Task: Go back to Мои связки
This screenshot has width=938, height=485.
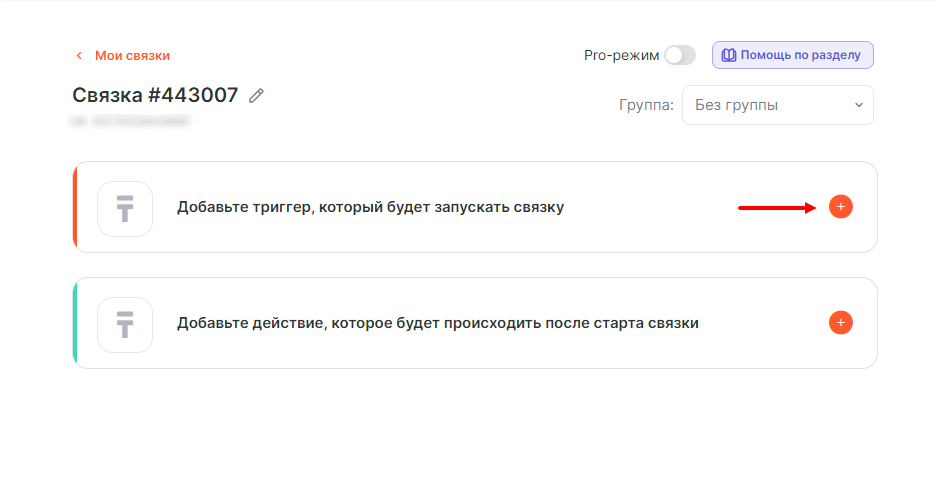Action: pos(132,56)
